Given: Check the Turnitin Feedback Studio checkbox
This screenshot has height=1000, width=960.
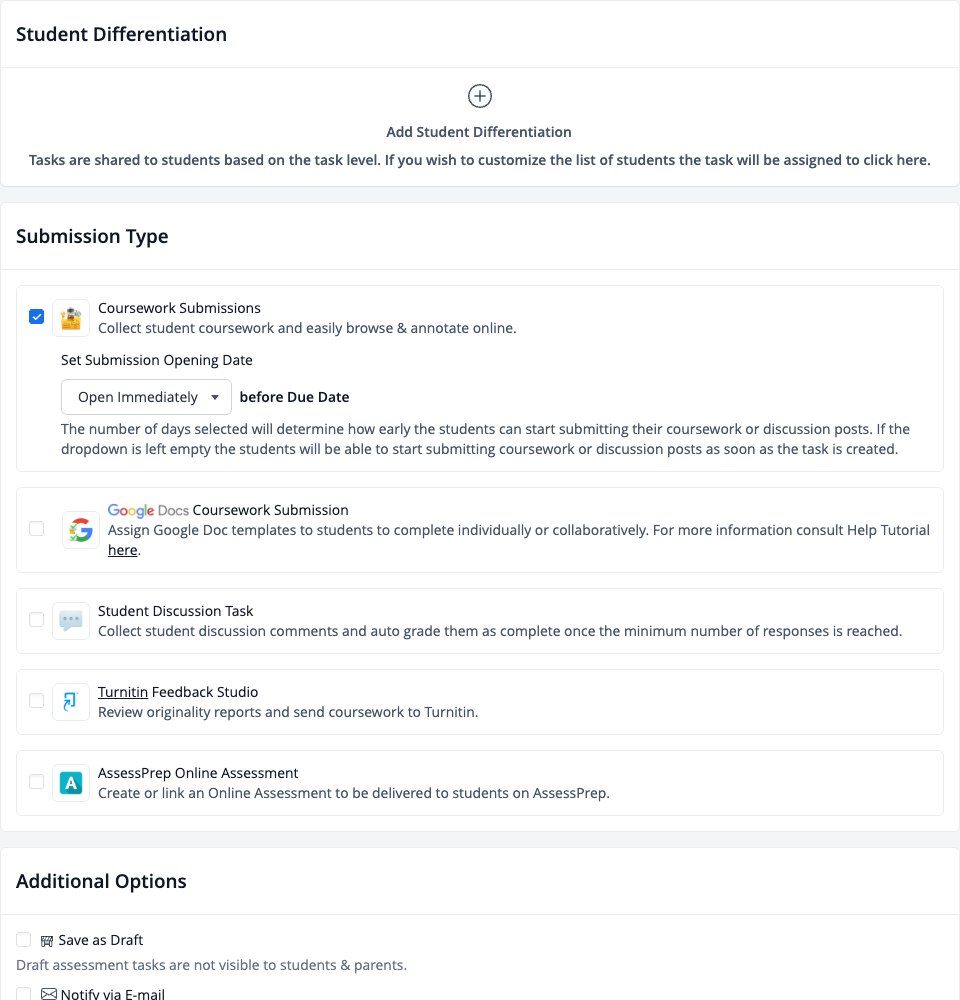Looking at the screenshot, I should [x=36, y=700].
